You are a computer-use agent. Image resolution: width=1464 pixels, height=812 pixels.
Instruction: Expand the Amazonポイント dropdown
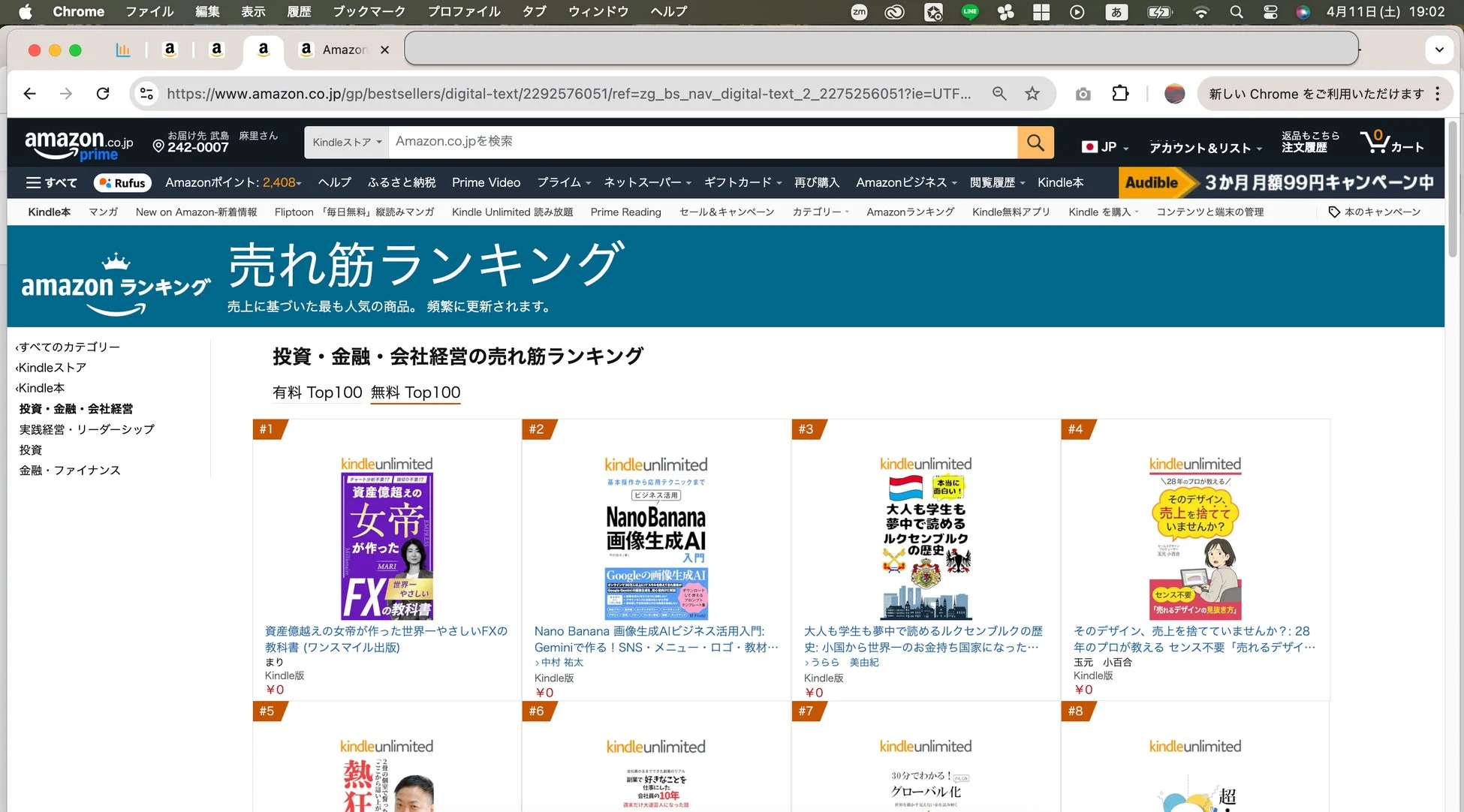tap(233, 182)
